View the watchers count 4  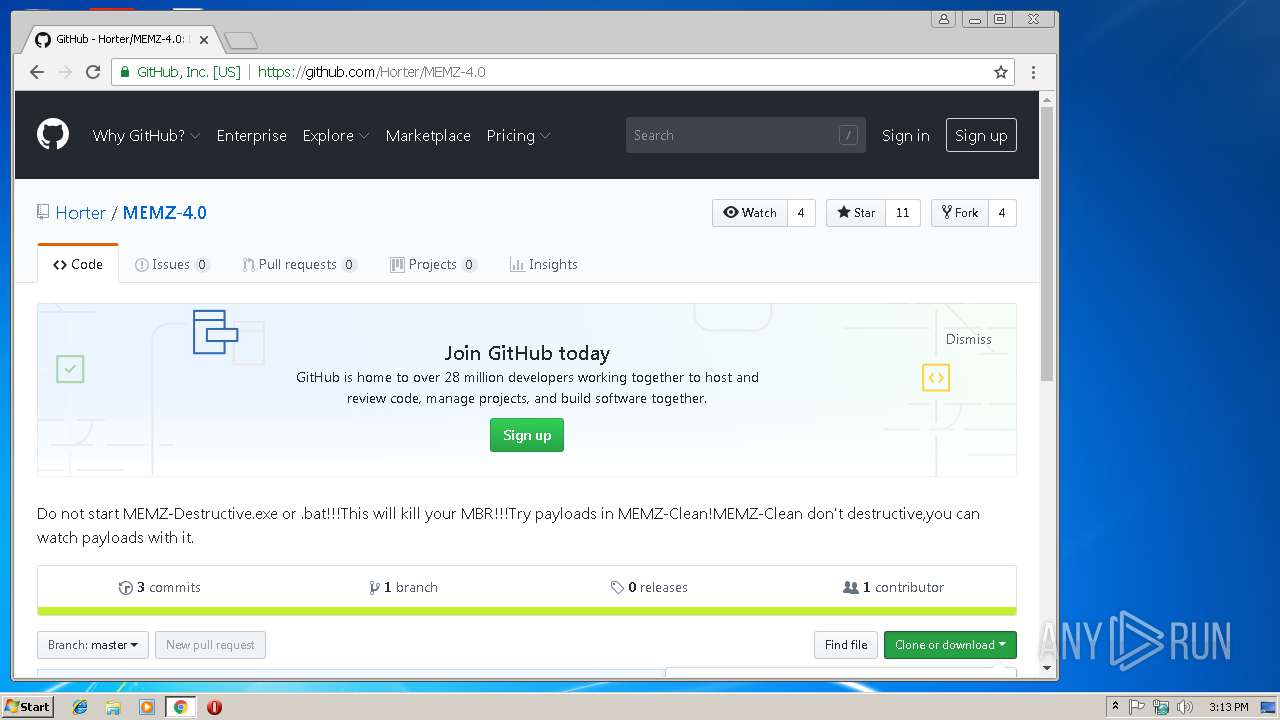tap(801, 213)
